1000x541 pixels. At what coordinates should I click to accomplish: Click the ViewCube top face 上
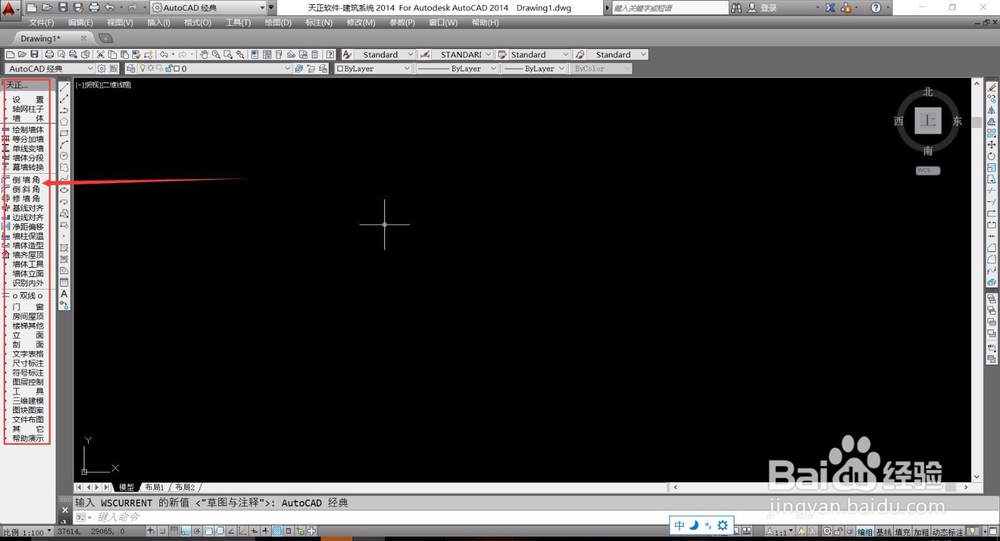click(928, 121)
